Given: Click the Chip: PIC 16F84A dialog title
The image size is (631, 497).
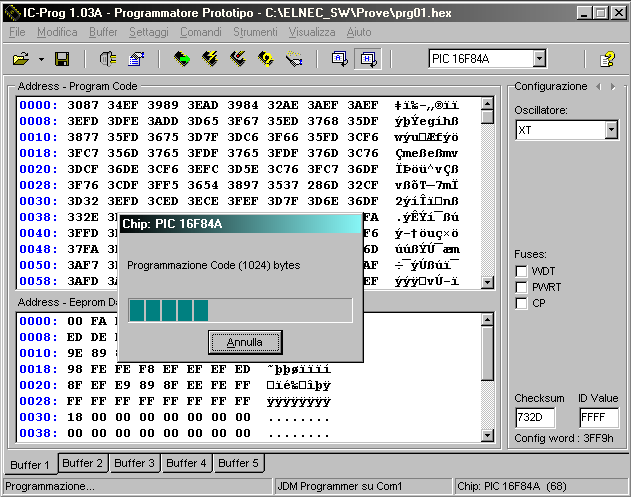Looking at the screenshot, I should tap(172, 224).
